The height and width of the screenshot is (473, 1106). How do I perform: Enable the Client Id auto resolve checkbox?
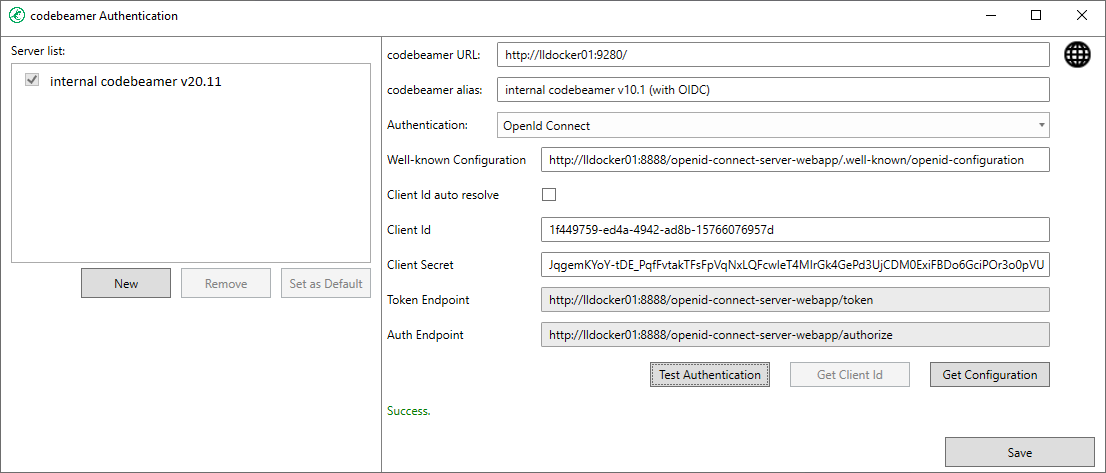[549, 195]
